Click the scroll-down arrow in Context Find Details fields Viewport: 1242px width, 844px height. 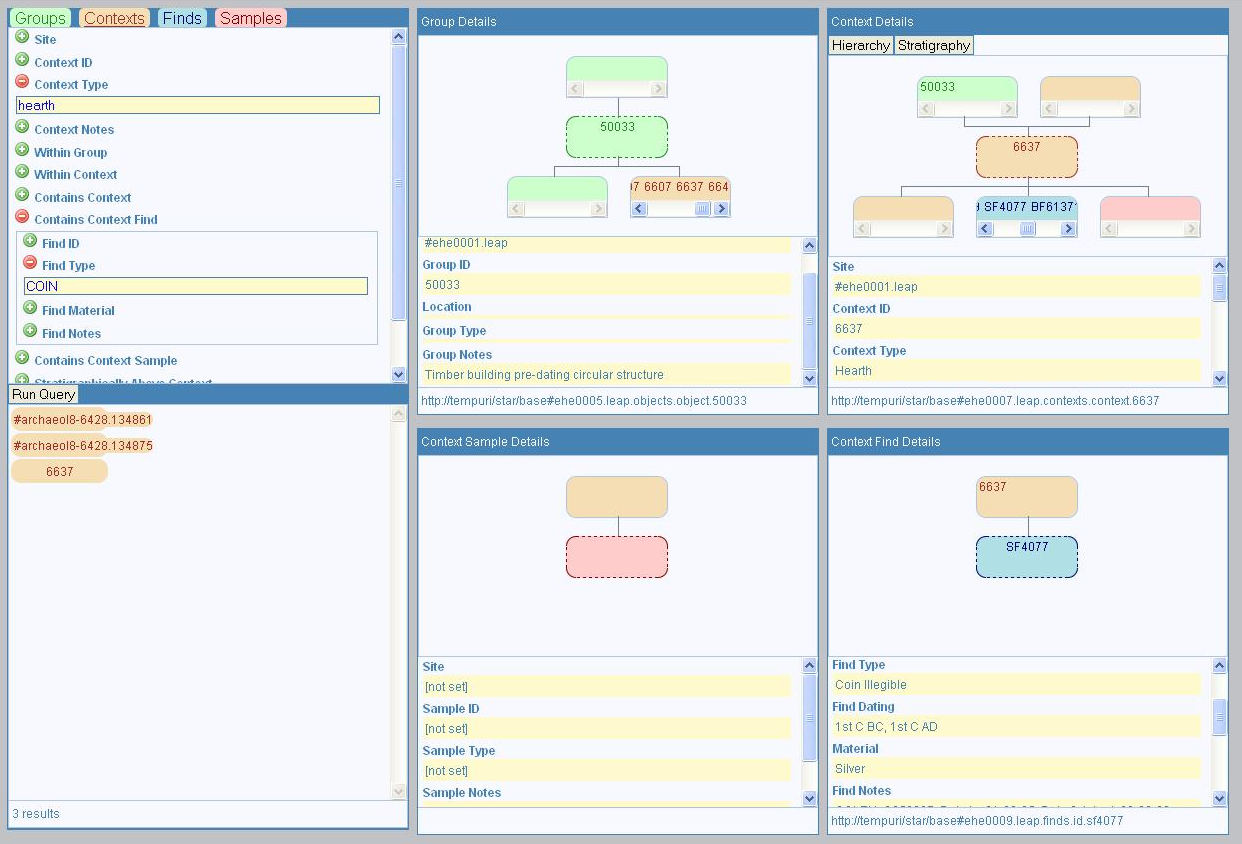tap(1219, 797)
